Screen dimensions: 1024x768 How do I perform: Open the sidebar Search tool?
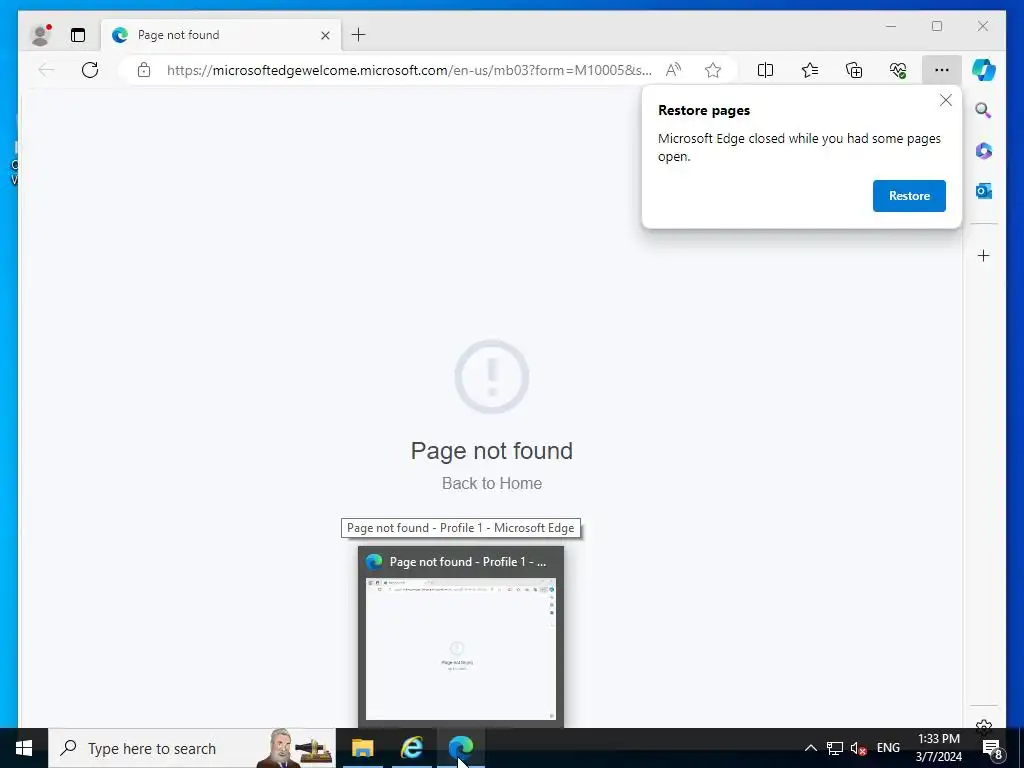tap(984, 110)
